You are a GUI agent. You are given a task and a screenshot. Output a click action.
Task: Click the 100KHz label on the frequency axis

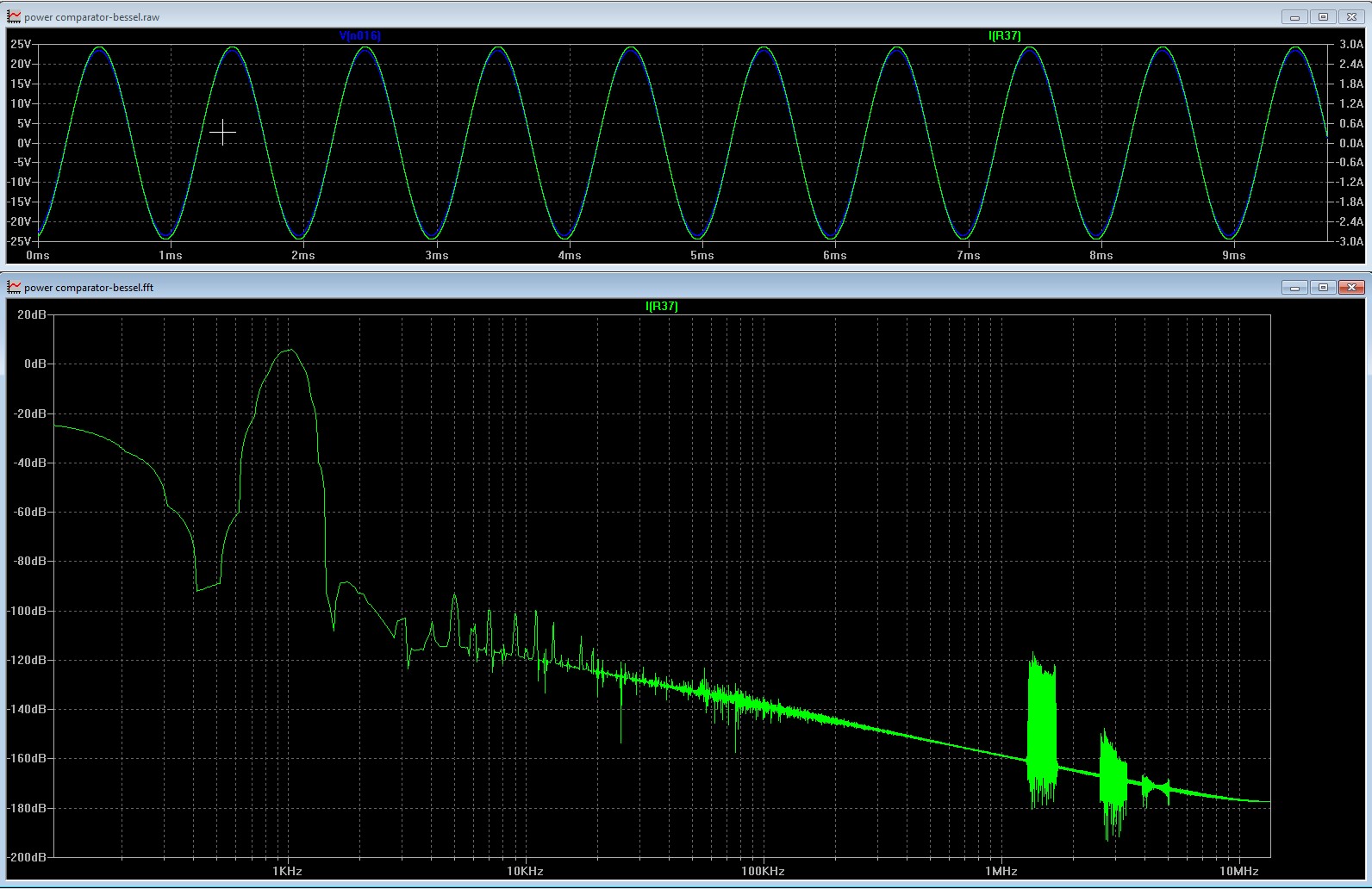click(763, 871)
